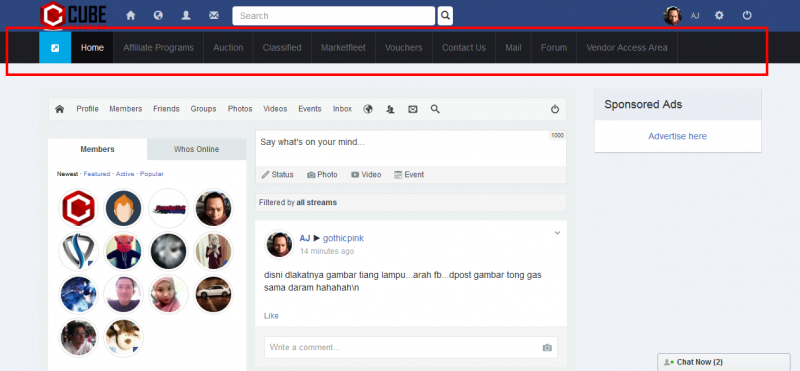Click the Say what's on your mind box
Screen dimensions: 800x371
click(411, 148)
